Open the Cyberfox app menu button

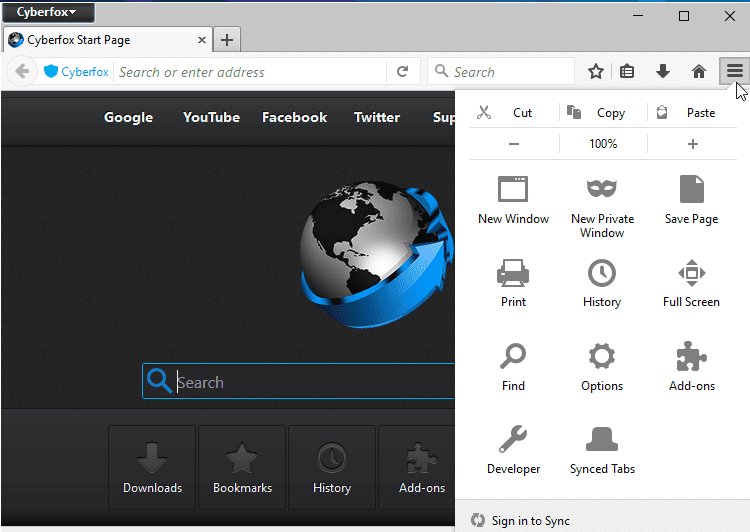(48, 12)
